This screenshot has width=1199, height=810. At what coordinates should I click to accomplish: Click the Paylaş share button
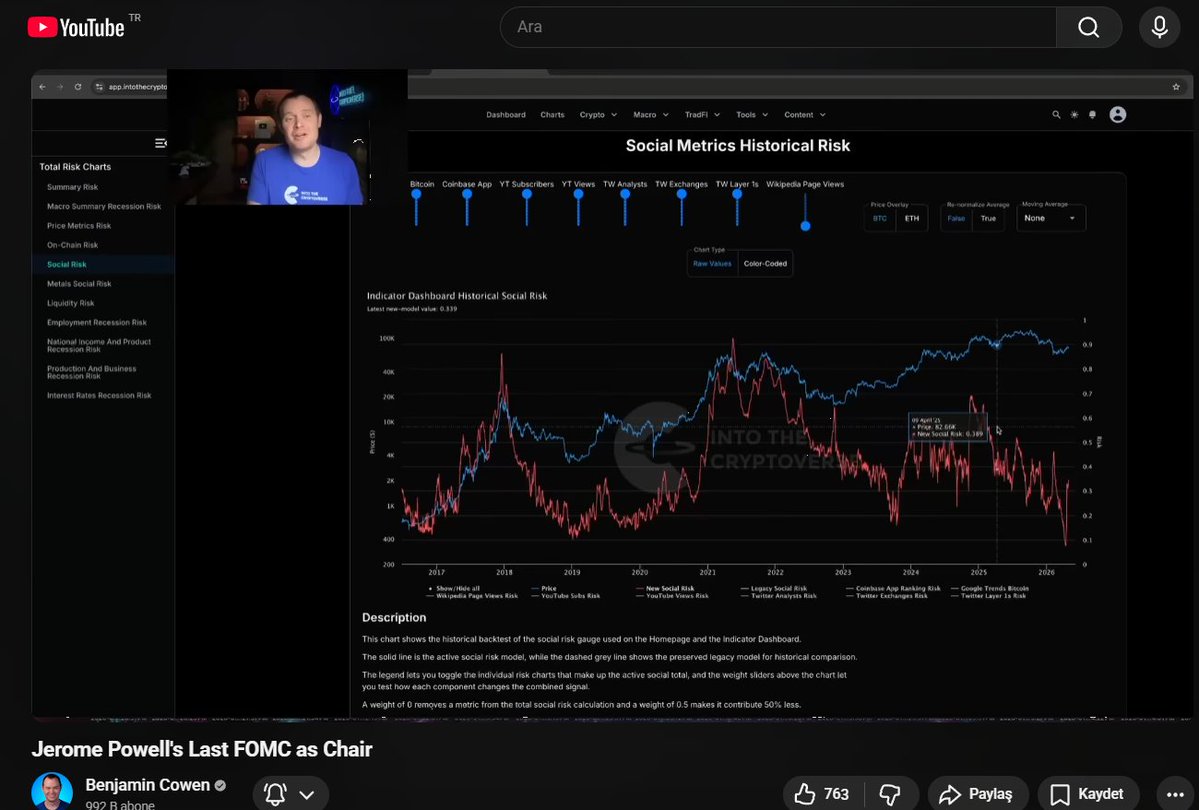coord(978,794)
